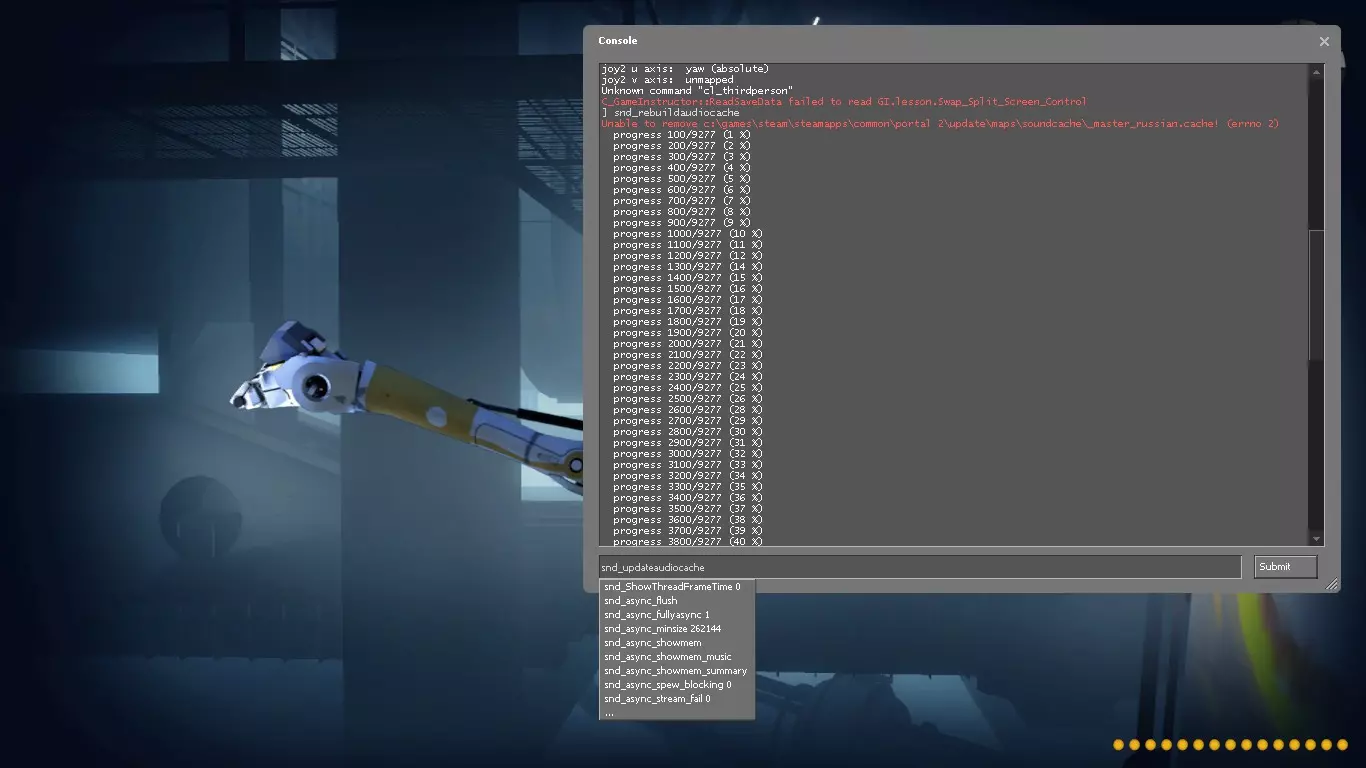This screenshot has width=1366, height=768.
Task: Select snd_async_minsize 262144 suggestion
Action: [x=662, y=629]
